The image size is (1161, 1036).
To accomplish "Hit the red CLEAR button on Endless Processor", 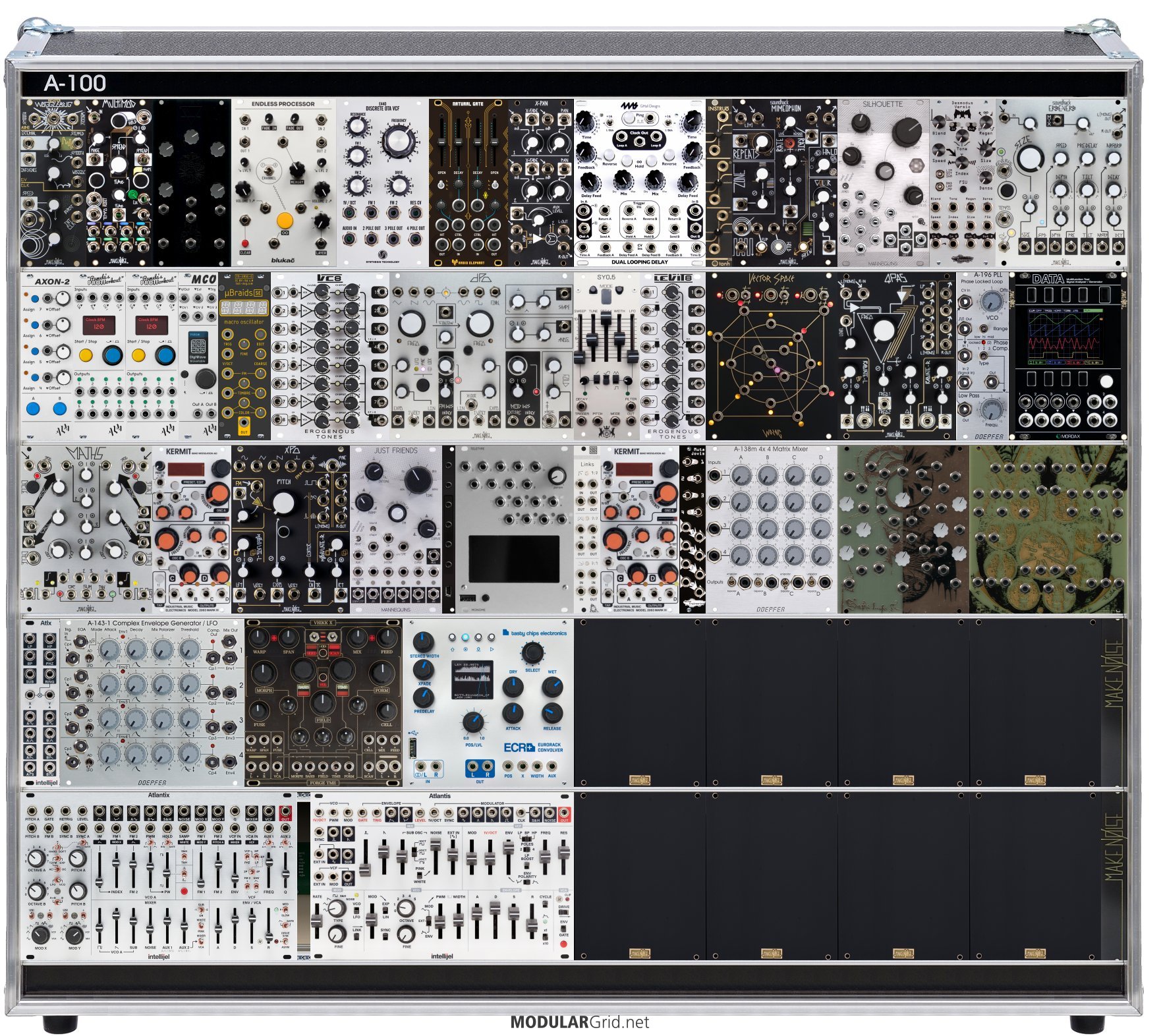I will tap(245, 243).
